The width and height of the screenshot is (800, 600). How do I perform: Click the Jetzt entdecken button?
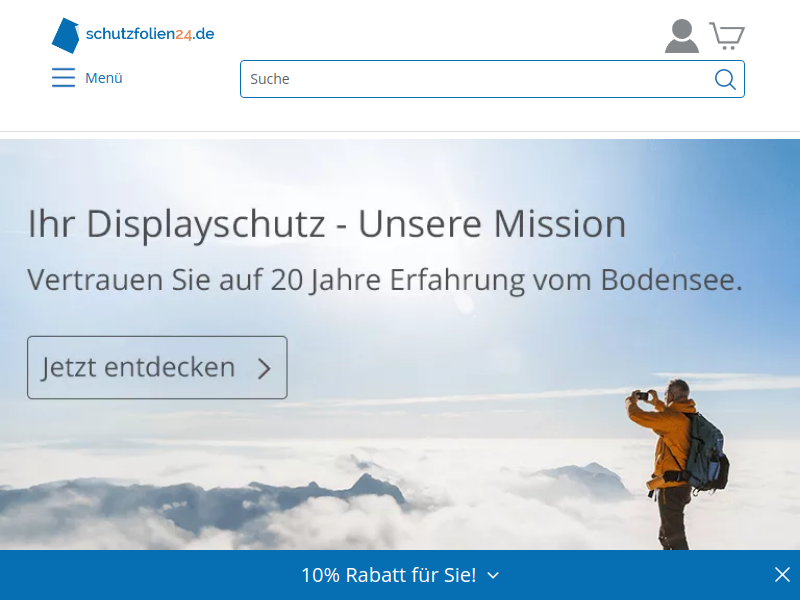(157, 367)
